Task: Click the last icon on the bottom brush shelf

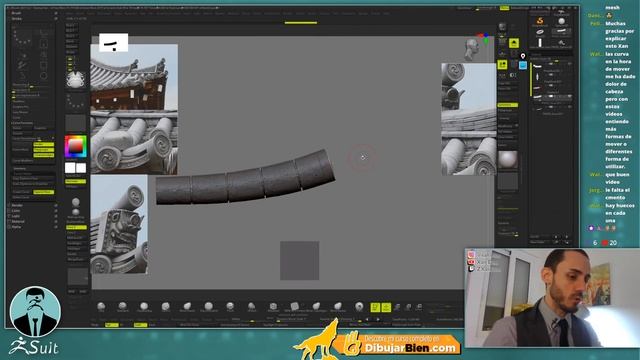Action: pos(419,307)
